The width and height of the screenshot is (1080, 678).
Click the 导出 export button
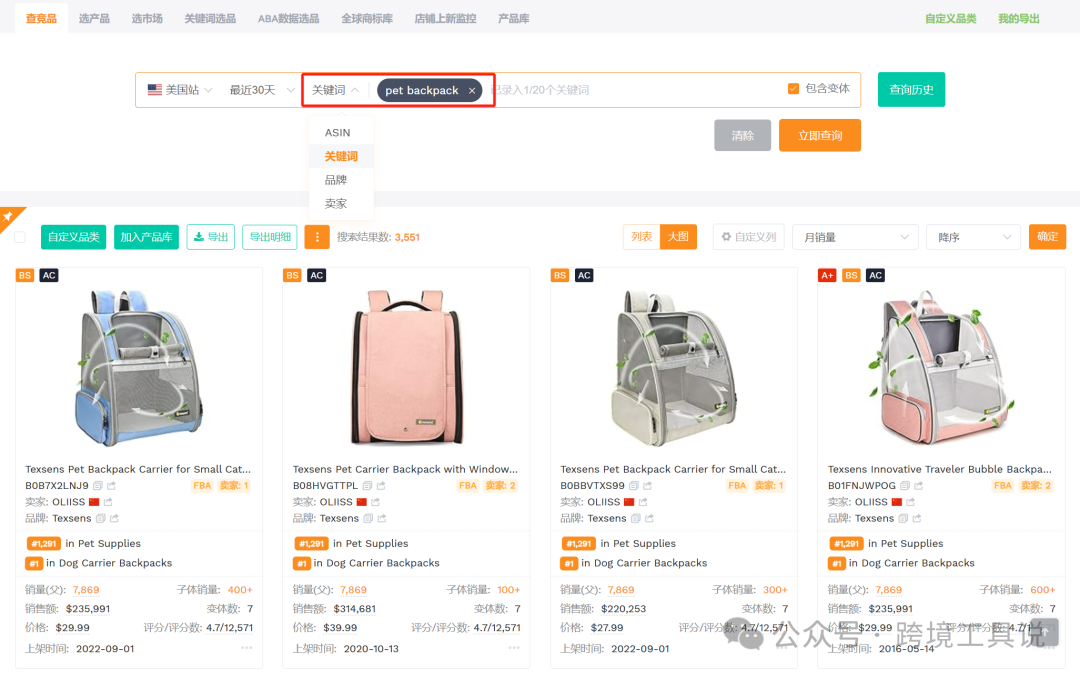point(211,237)
